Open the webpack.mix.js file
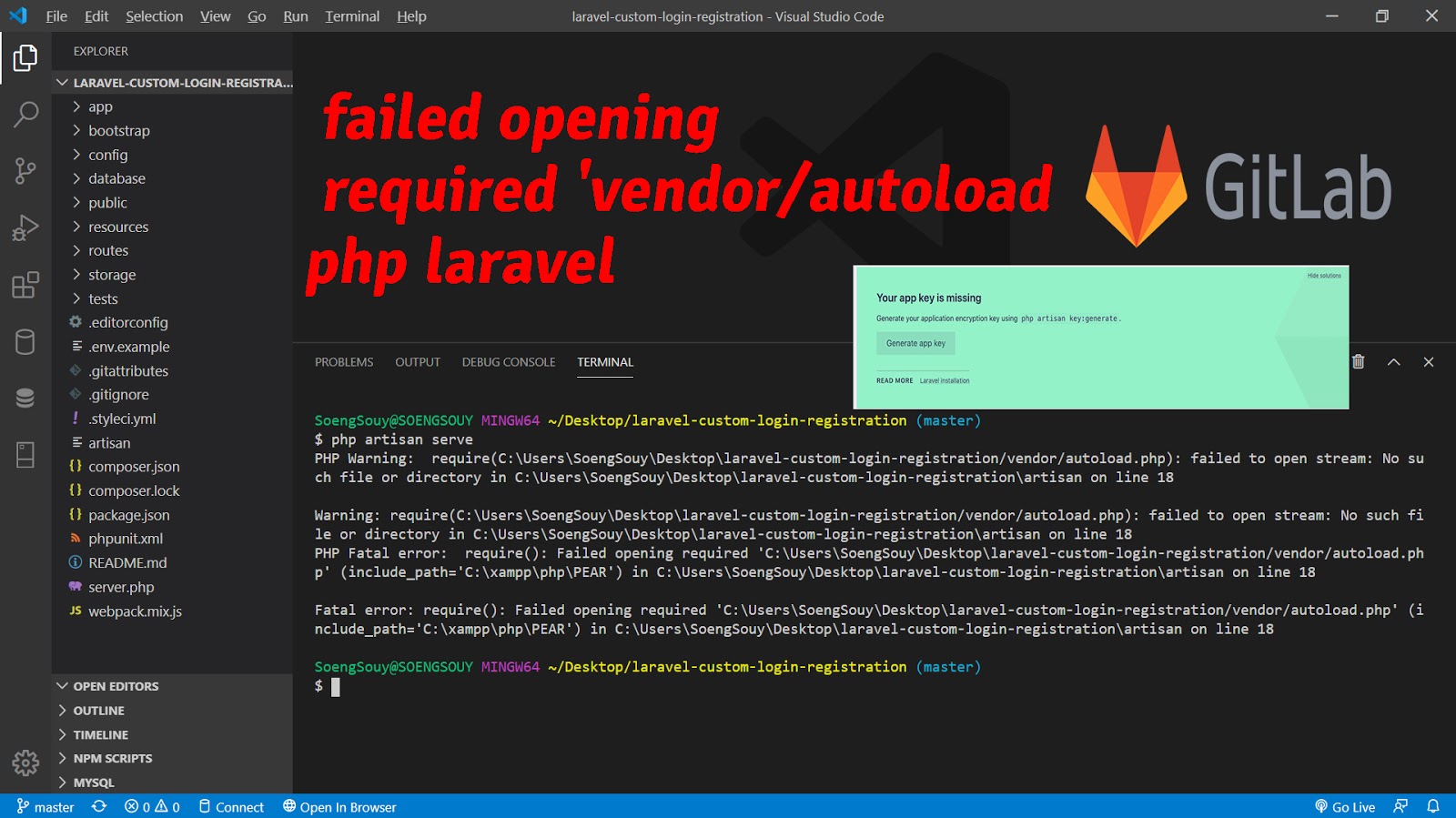The height and width of the screenshot is (818, 1456). pos(173,611)
